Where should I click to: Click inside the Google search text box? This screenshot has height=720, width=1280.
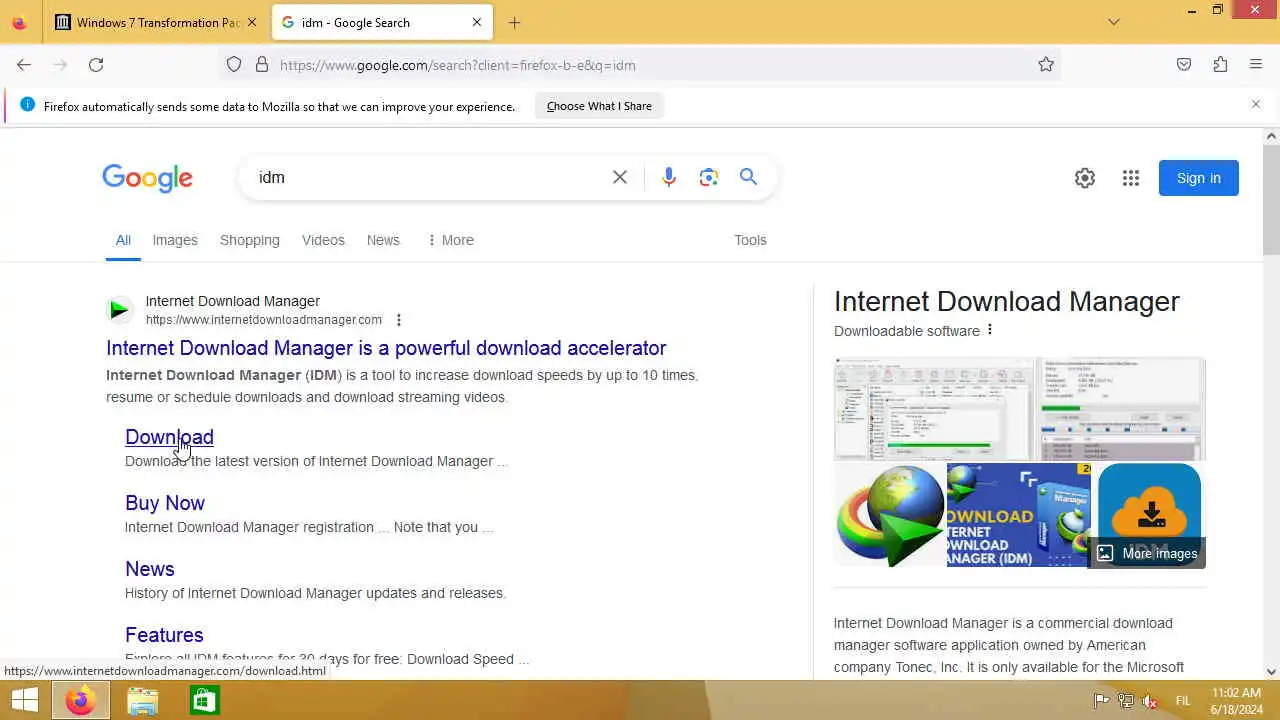430,177
